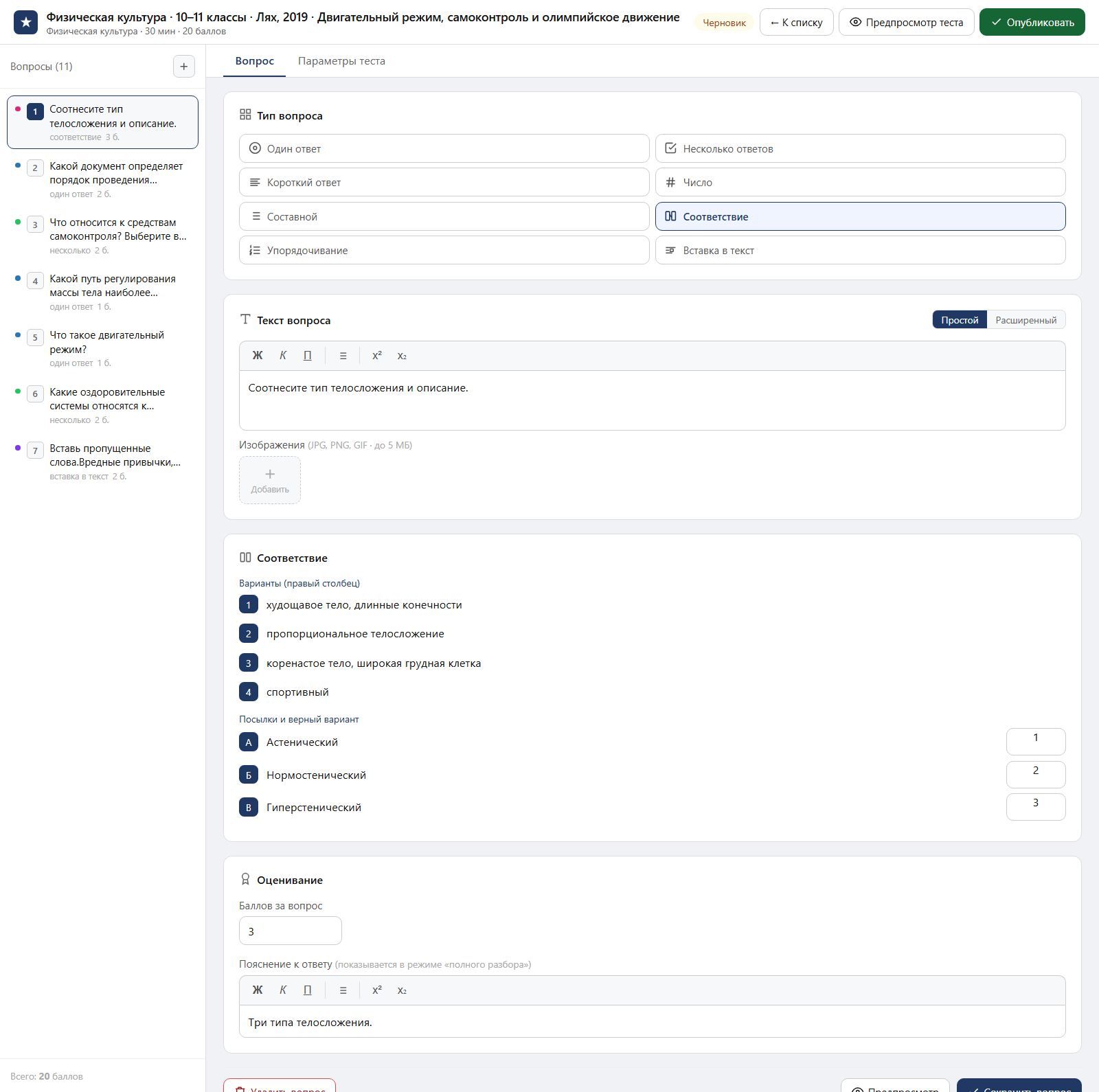Add an image with 'Добавить' box
Screen dimensions: 1099x1092
coord(270,480)
